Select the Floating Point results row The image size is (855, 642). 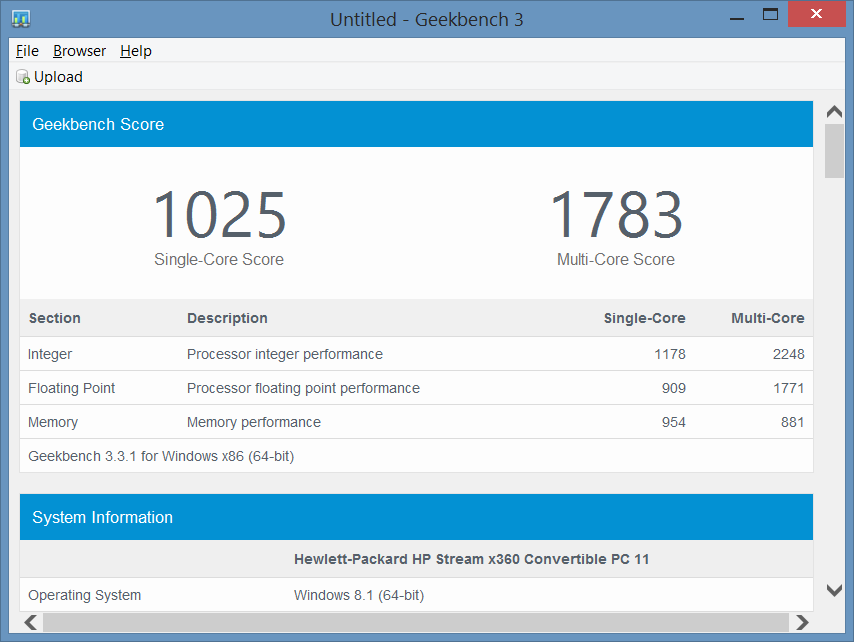(416, 388)
